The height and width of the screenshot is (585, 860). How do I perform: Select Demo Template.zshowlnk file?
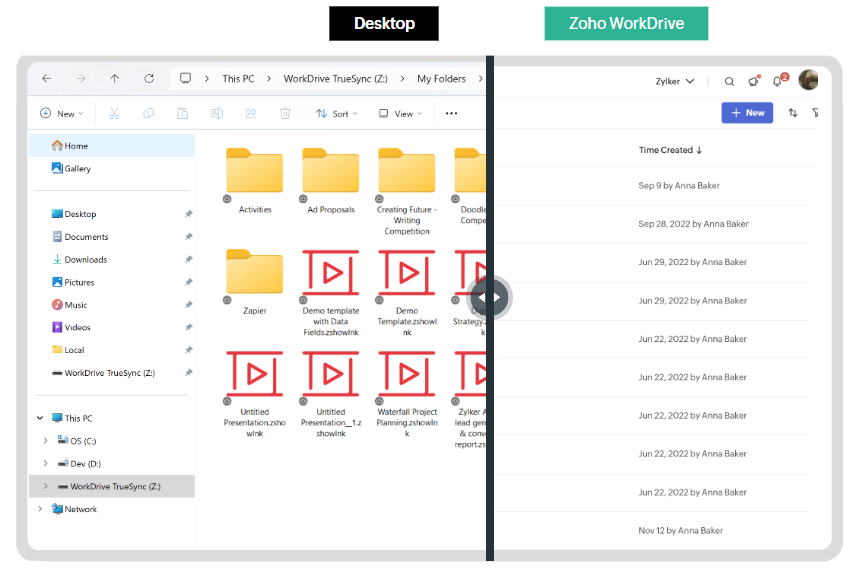407,293
